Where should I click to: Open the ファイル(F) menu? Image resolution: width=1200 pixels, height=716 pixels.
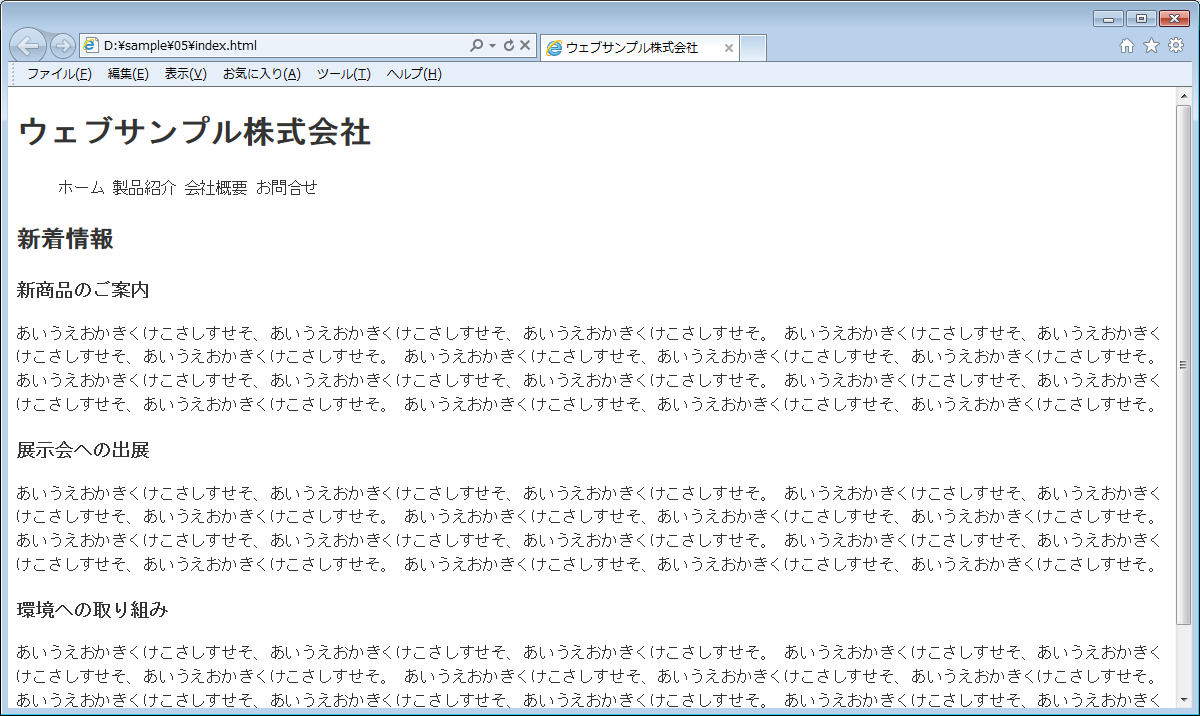(x=59, y=74)
